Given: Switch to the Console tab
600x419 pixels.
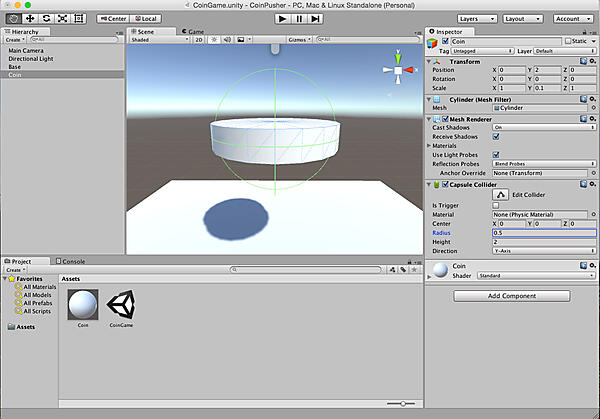Looking at the screenshot, I should point(74,261).
